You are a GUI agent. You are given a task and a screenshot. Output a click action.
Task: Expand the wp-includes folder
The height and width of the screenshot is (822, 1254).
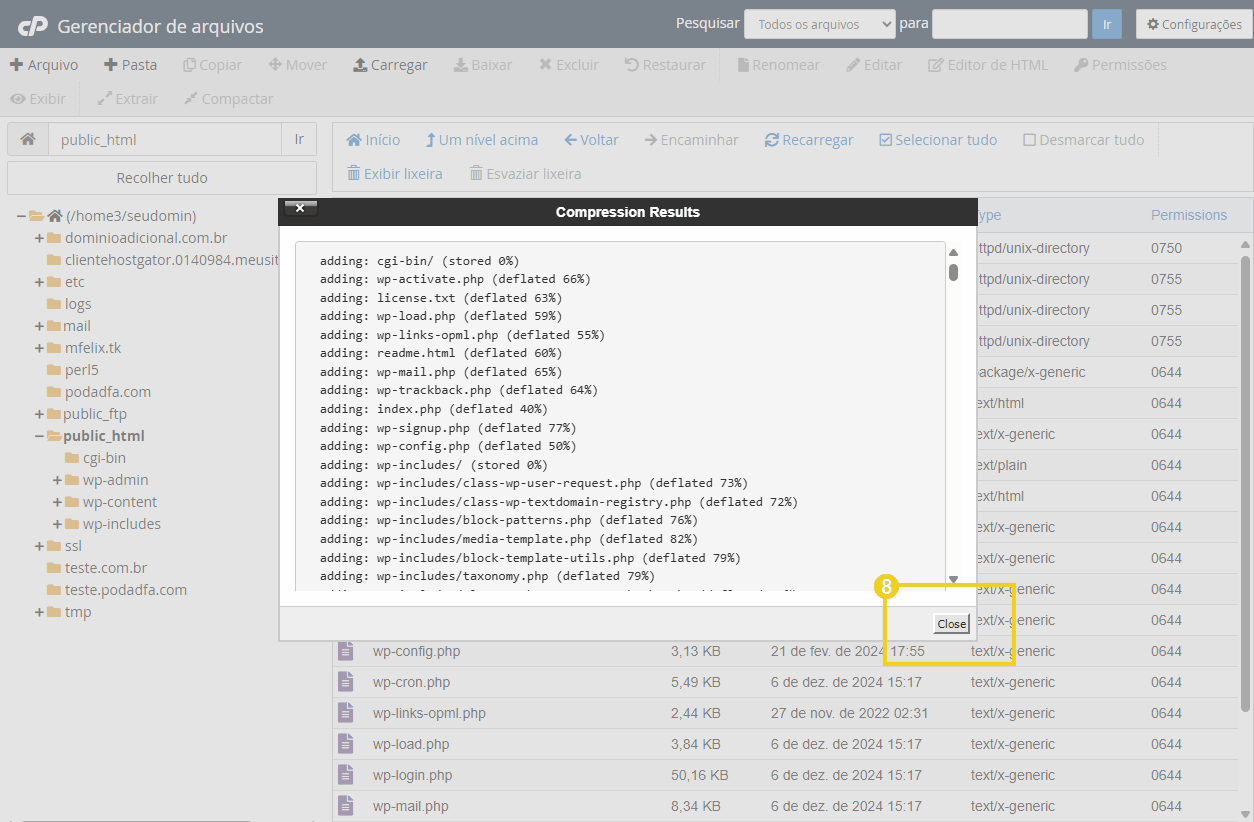57,524
